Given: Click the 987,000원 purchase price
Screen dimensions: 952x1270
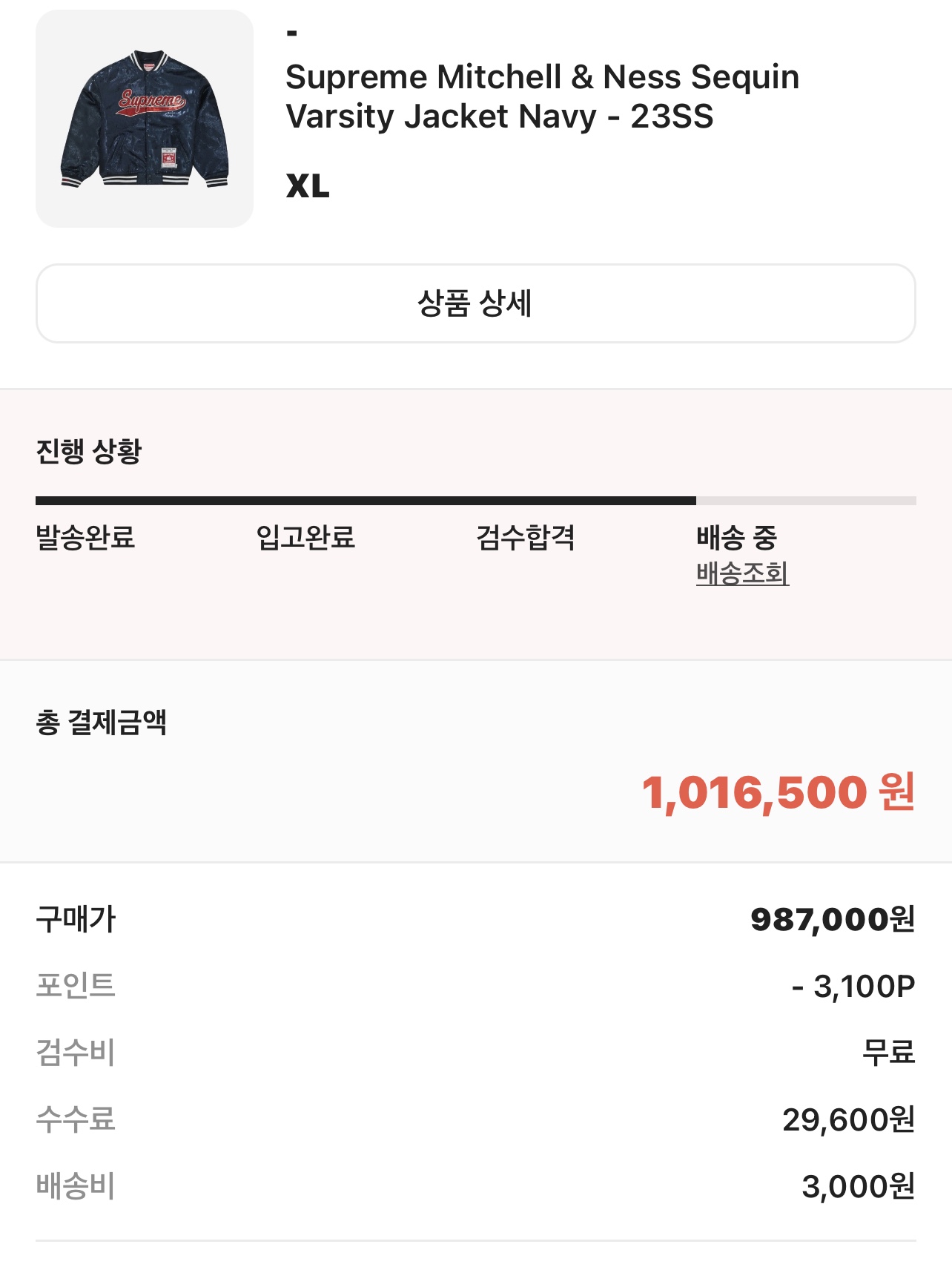Looking at the screenshot, I should [x=833, y=919].
